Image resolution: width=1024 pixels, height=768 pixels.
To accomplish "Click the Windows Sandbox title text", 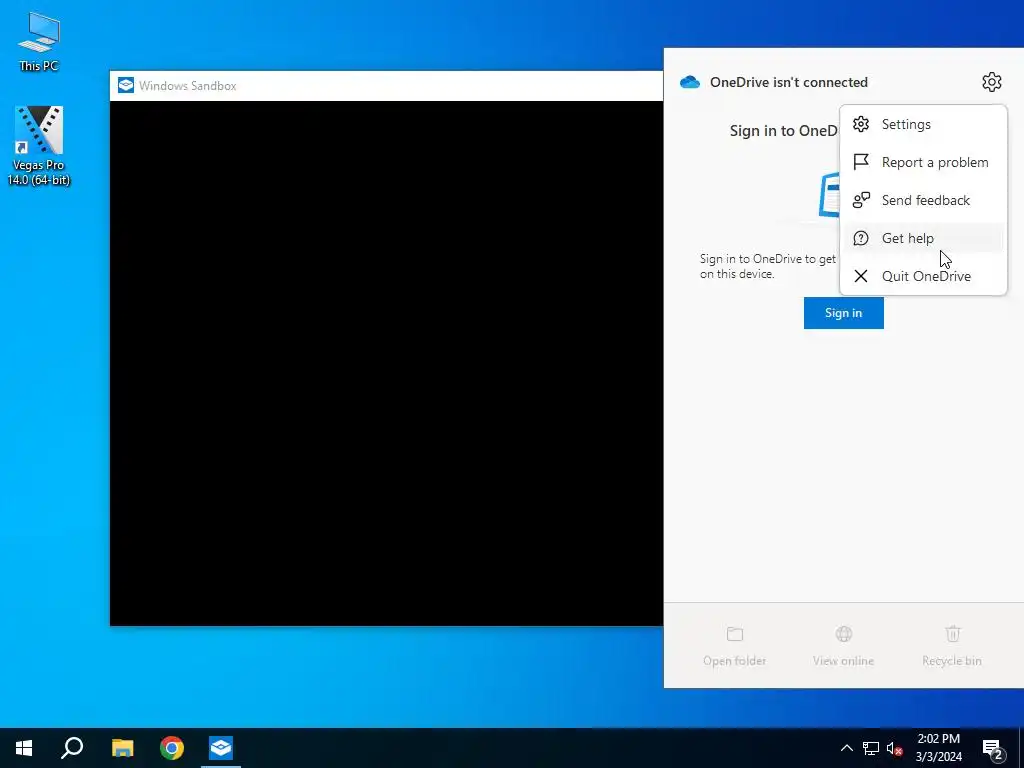I will click(187, 86).
